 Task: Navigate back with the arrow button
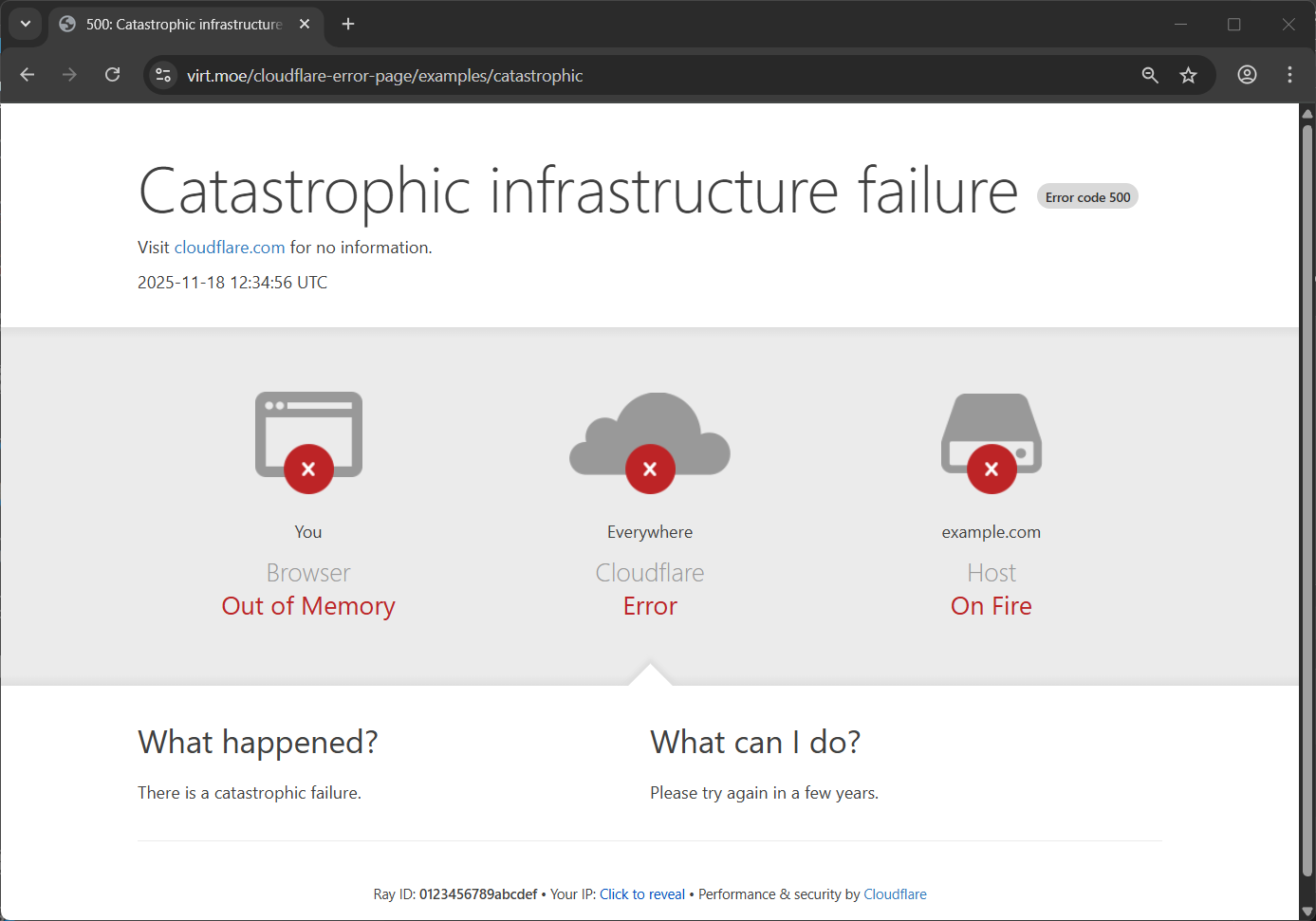click(27, 74)
